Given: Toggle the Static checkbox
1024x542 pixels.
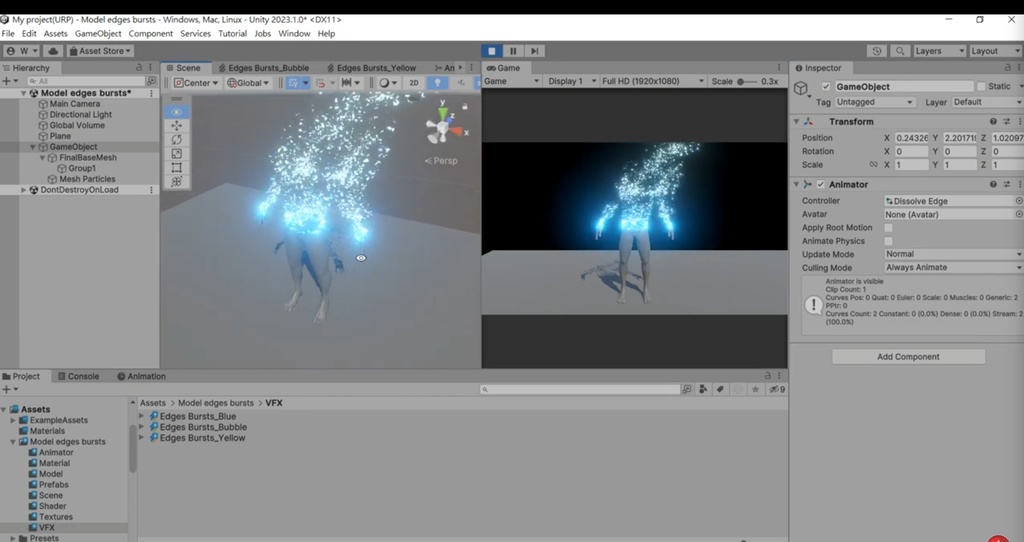Looking at the screenshot, I should tap(980, 86).
